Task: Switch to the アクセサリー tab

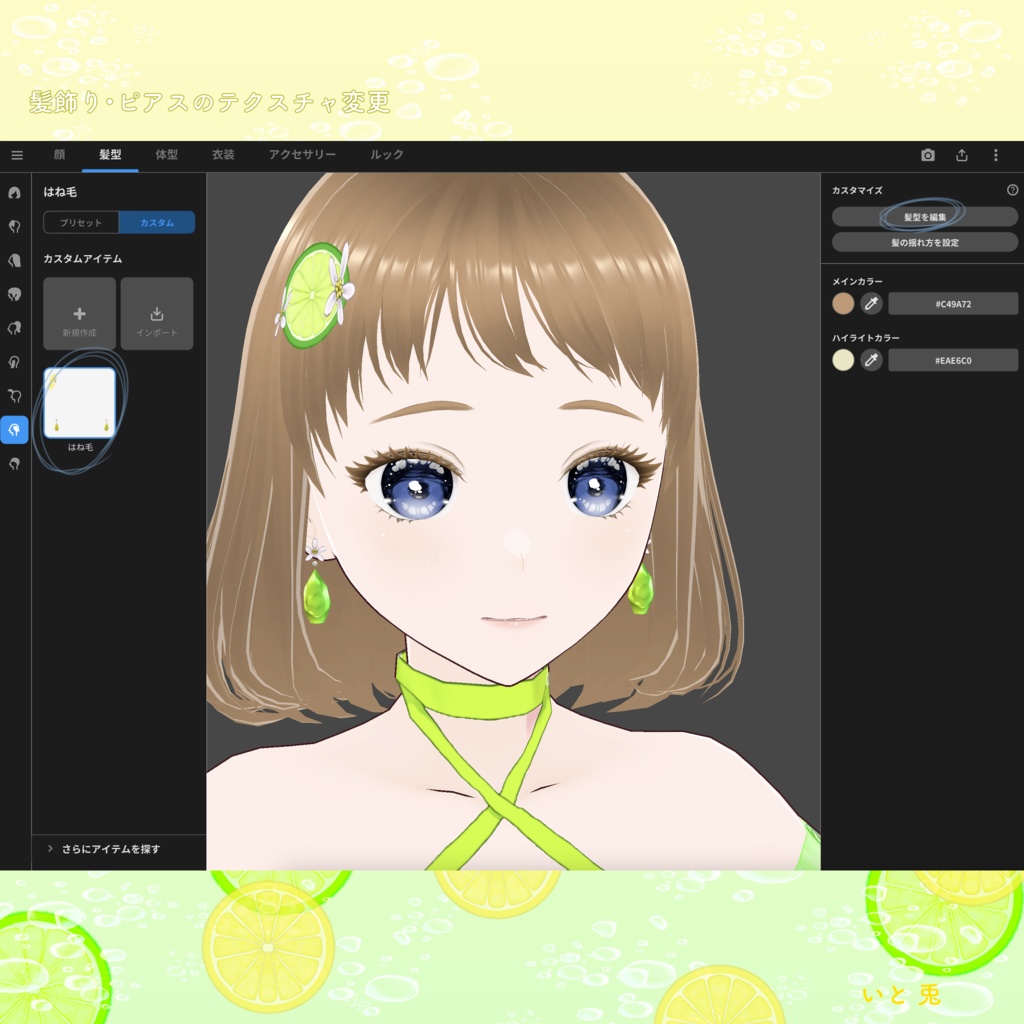Action: (x=301, y=155)
